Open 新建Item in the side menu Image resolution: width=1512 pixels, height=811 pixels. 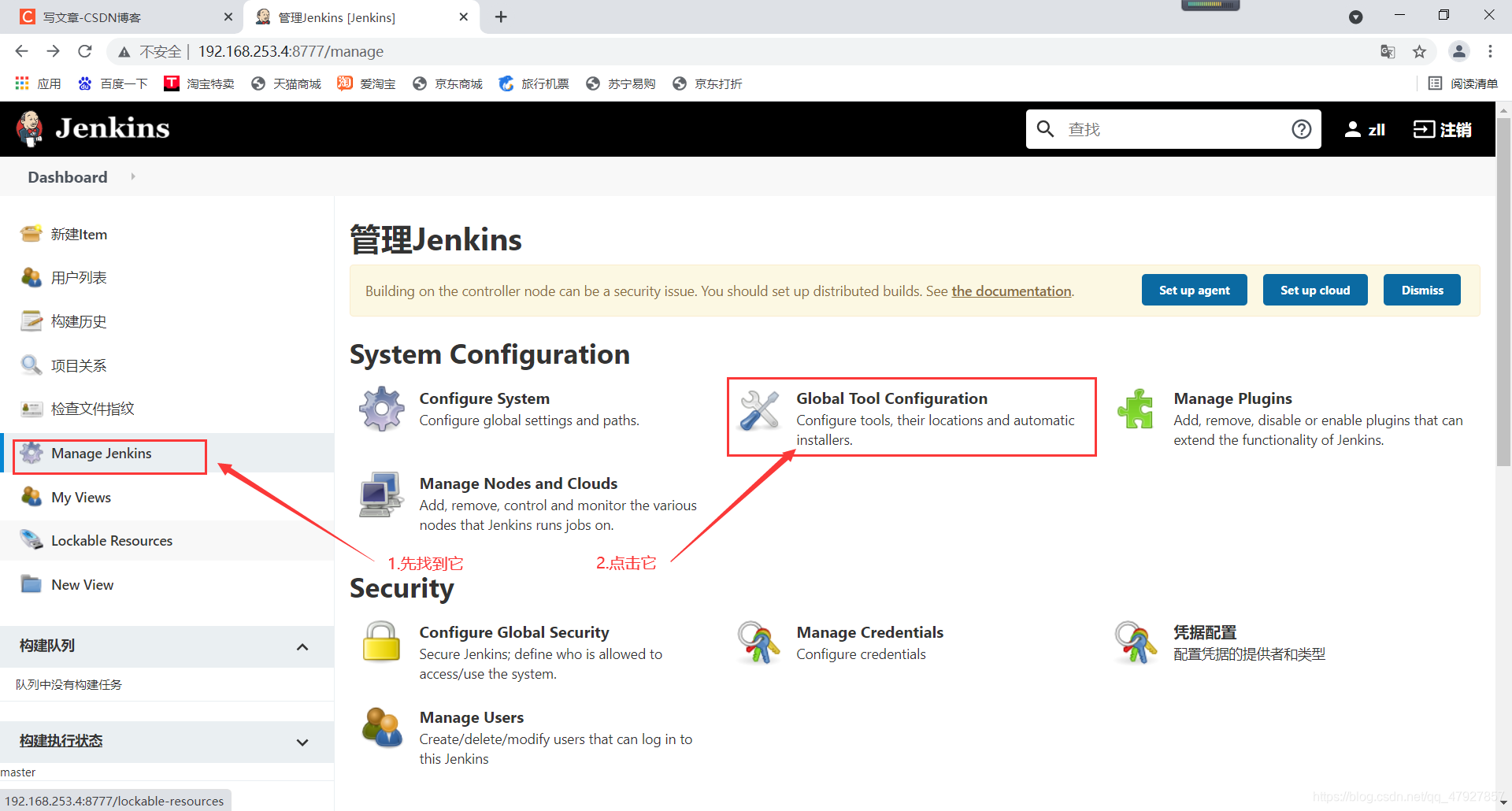coord(79,234)
